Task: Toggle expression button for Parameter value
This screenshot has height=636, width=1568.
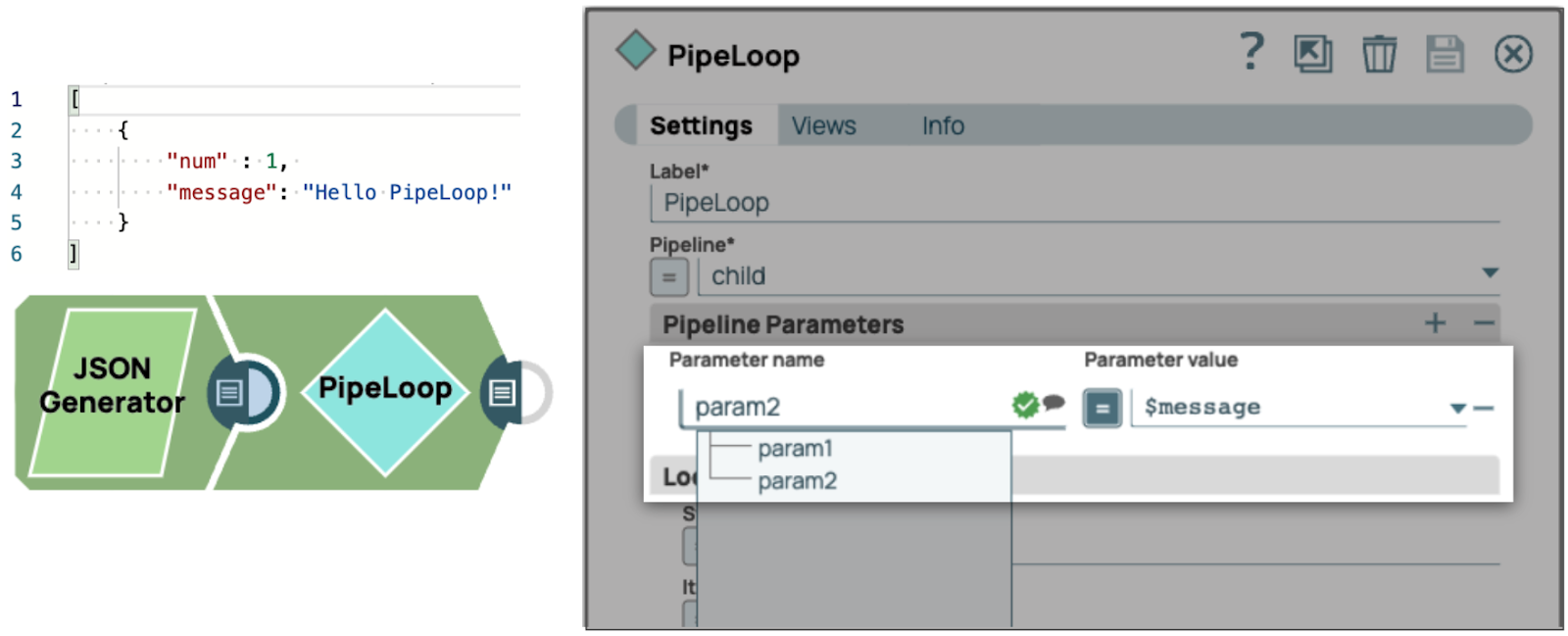Action: click(x=1102, y=408)
